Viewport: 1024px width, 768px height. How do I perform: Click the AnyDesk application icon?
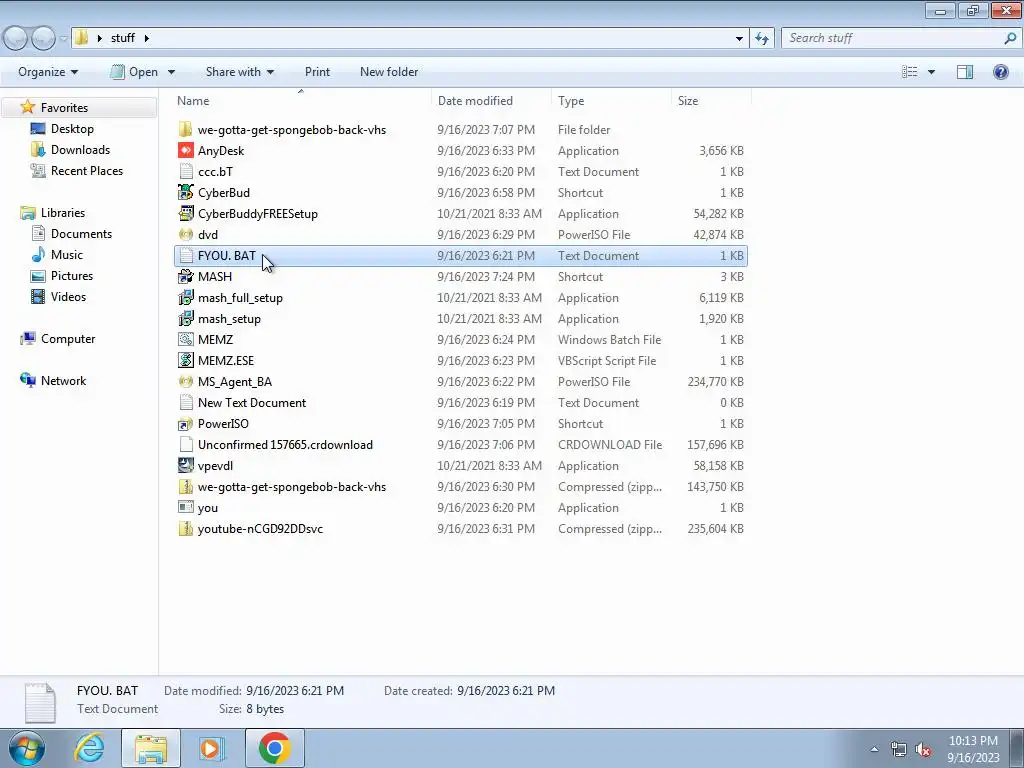185,151
